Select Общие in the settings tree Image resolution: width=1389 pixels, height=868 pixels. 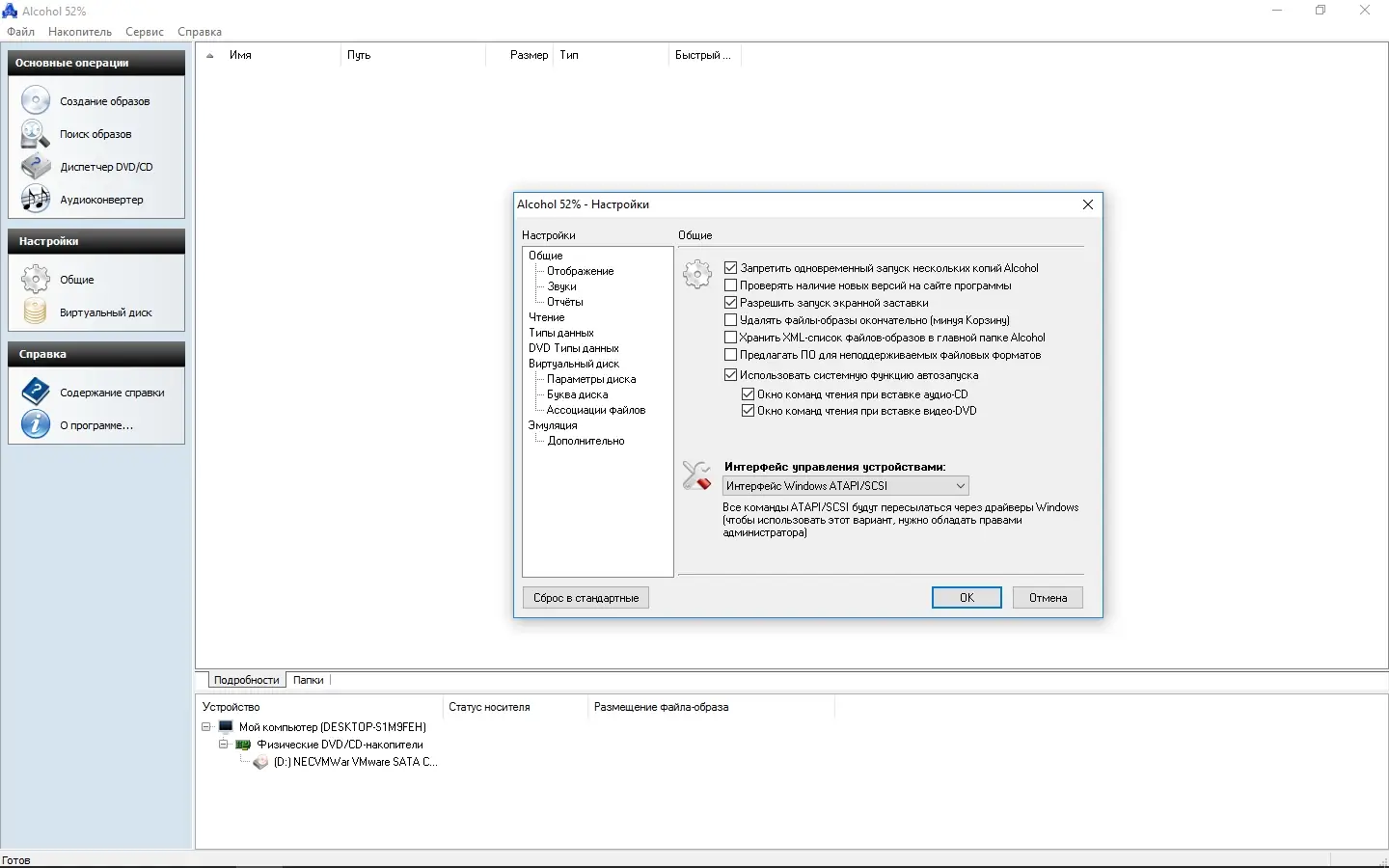point(546,256)
